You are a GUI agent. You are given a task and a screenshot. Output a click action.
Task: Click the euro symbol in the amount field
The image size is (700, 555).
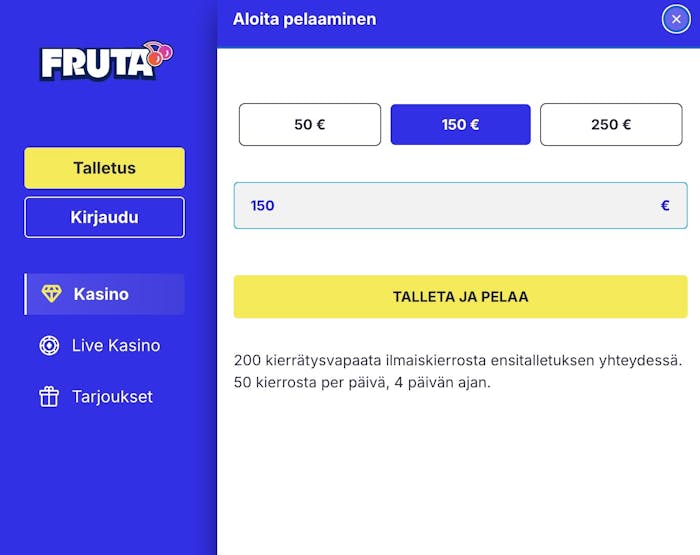tap(665, 205)
